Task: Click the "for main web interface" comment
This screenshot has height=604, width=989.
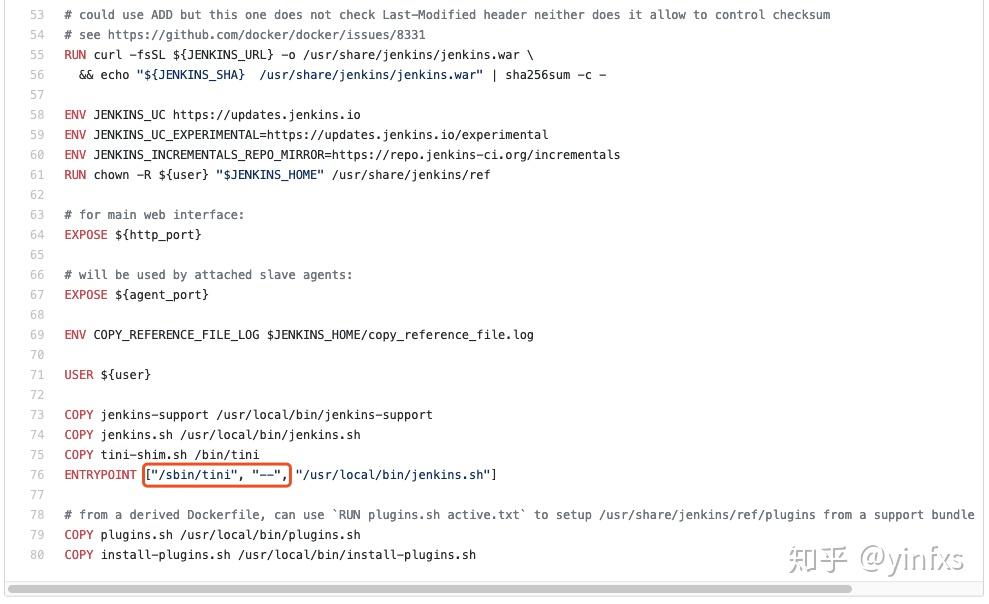Action: click(160, 215)
